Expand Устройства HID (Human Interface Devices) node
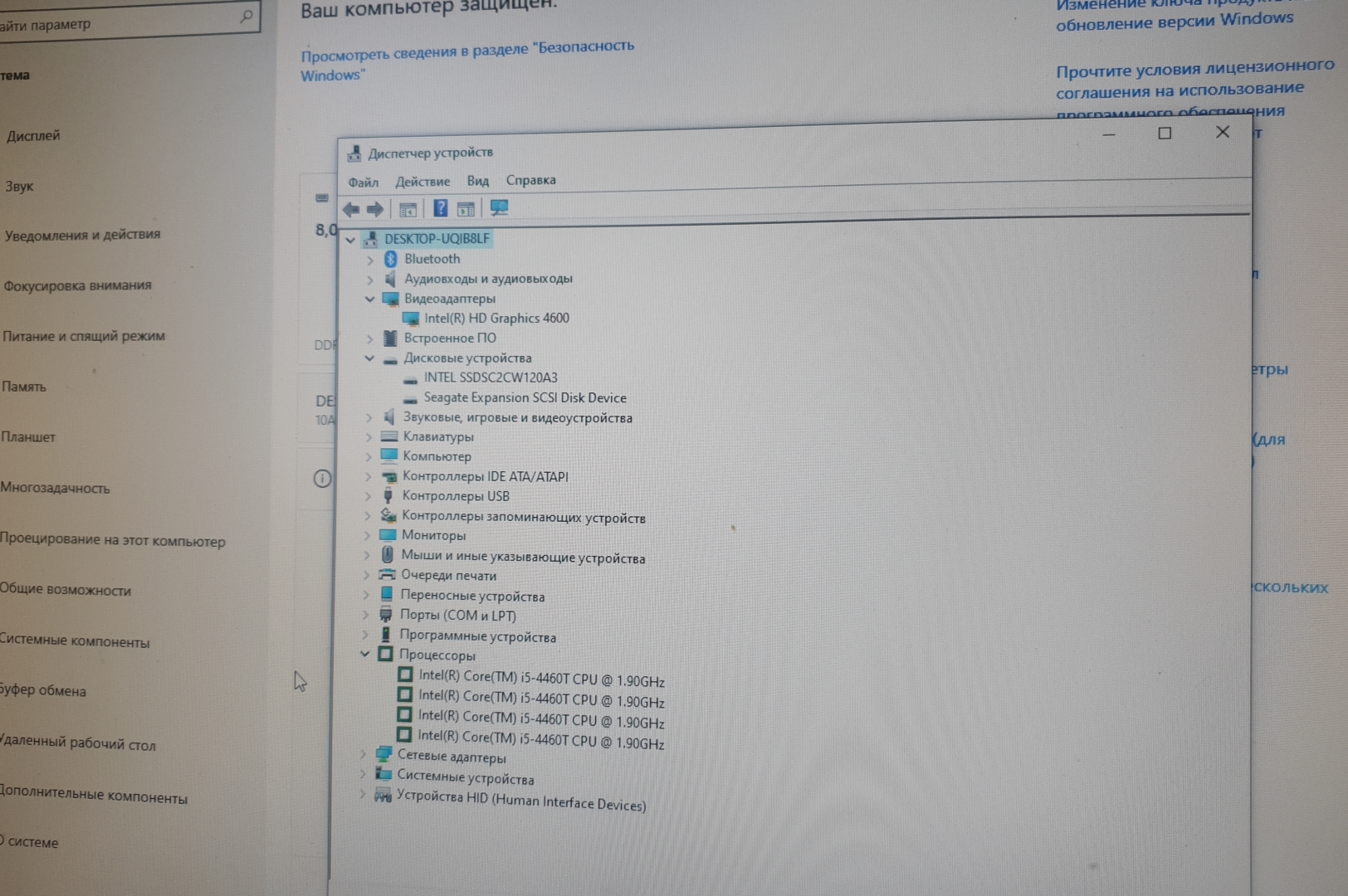 click(362, 794)
